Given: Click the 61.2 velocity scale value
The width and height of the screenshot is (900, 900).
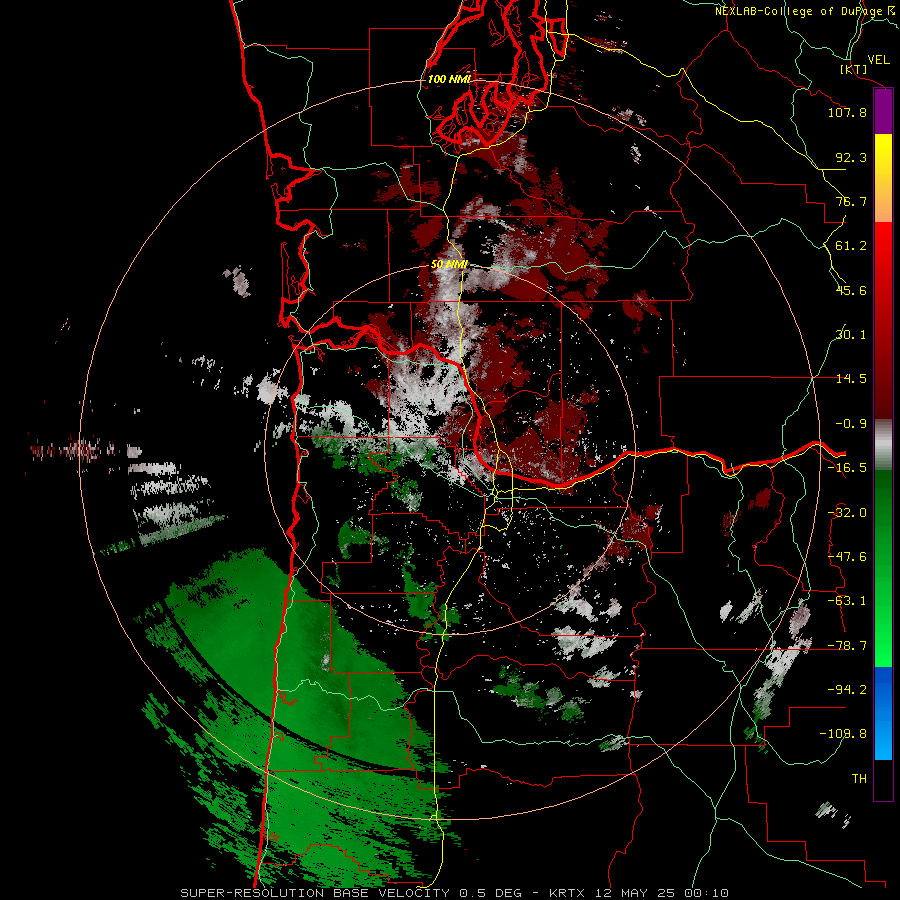Looking at the screenshot, I should (x=851, y=246).
